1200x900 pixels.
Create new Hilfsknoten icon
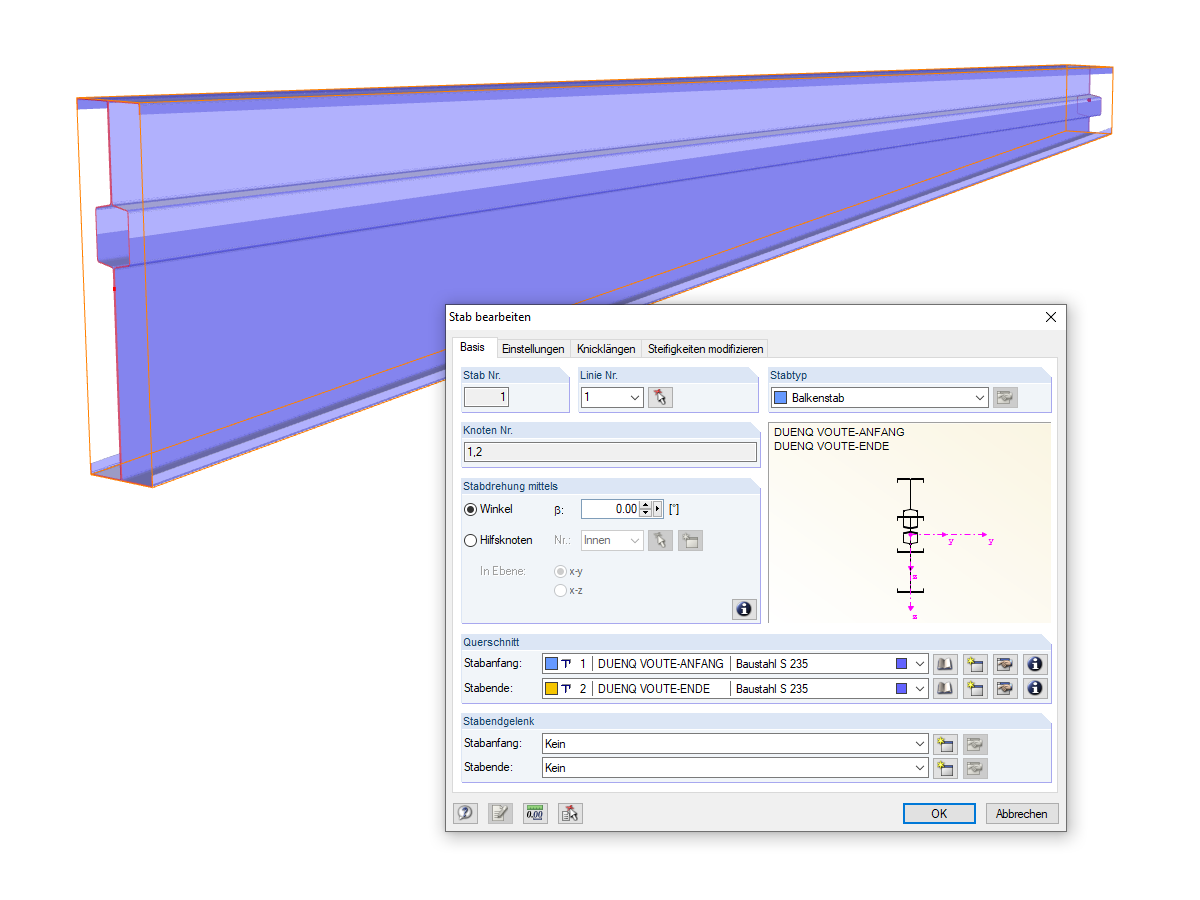(690, 540)
